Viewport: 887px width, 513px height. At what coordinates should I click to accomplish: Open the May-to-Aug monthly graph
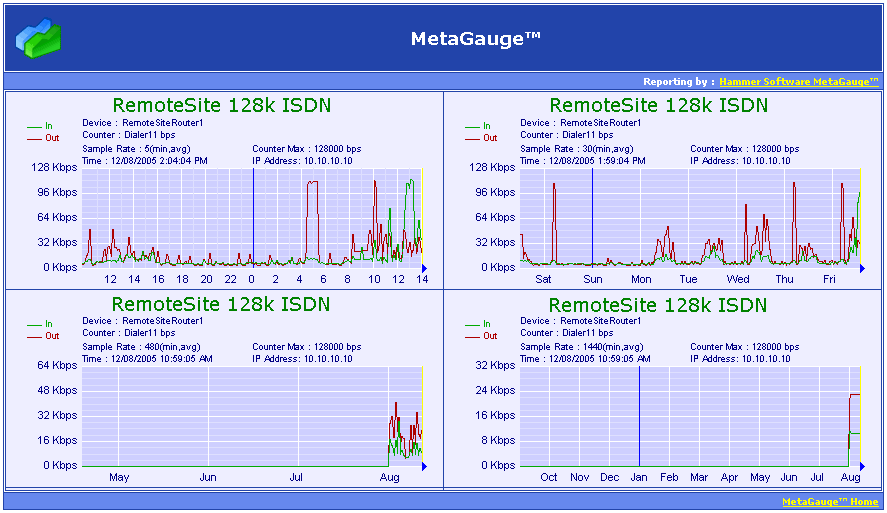point(252,416)
